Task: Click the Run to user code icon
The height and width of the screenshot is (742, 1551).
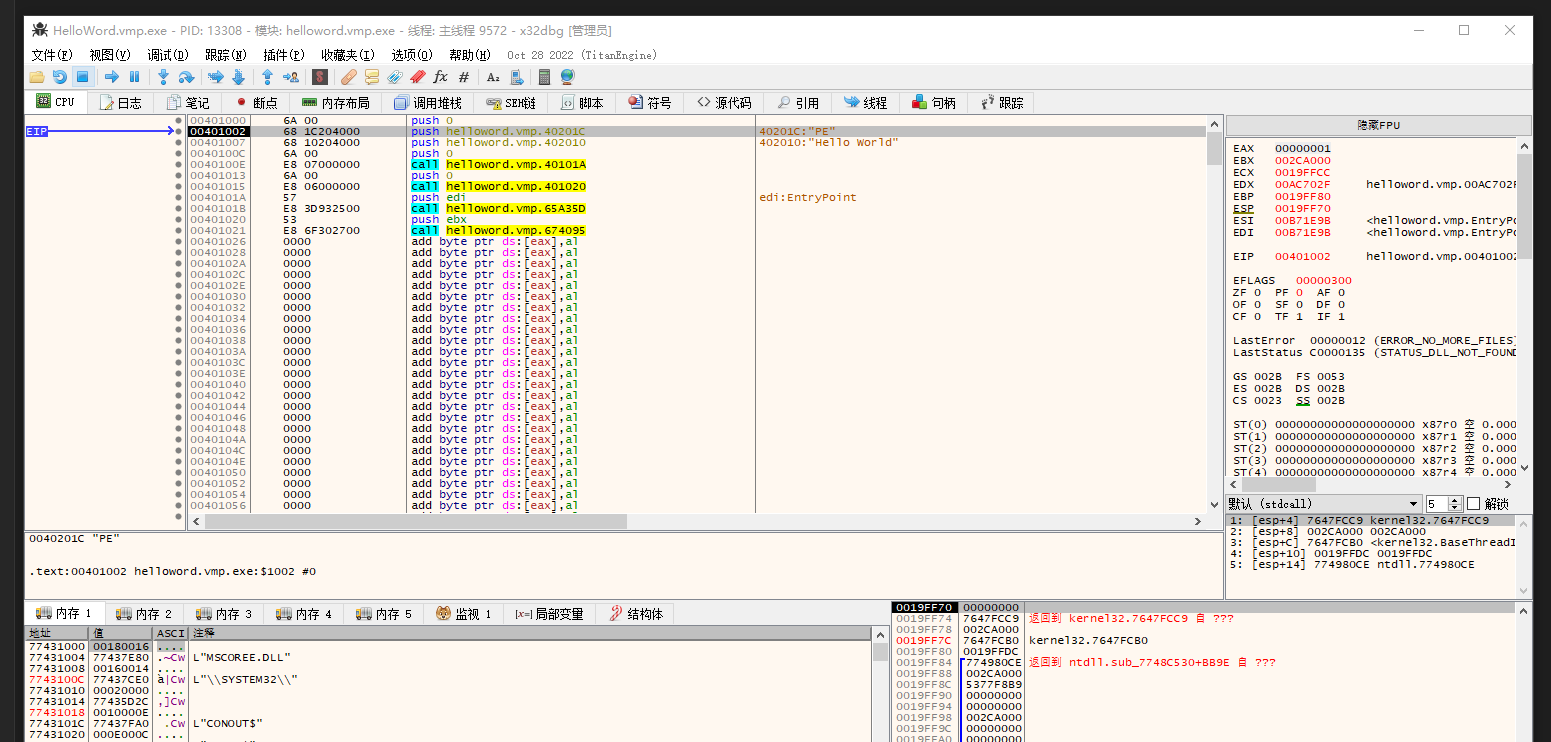Action: (x=291, y=77)
